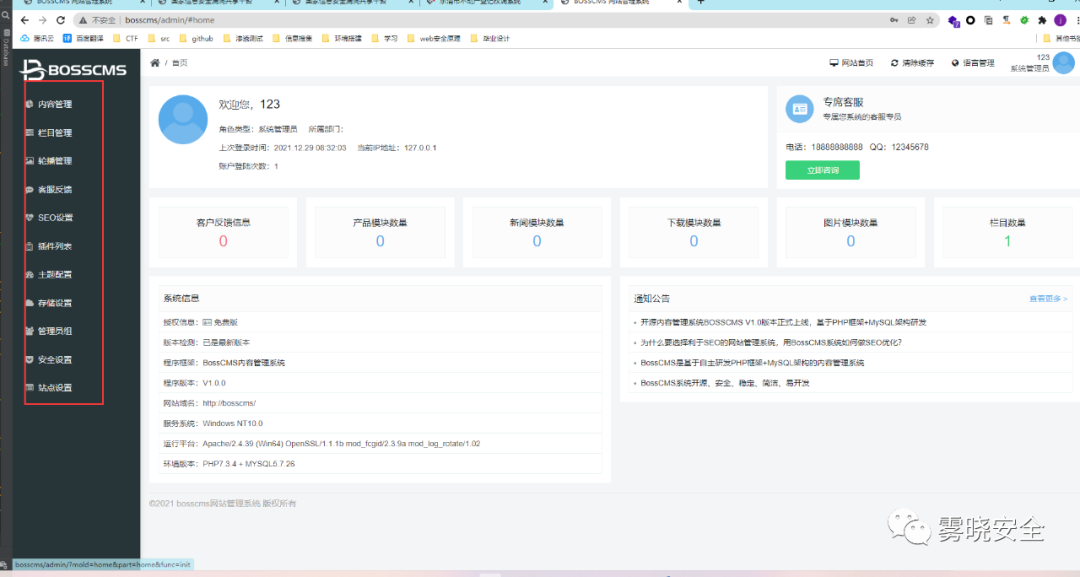
Task: Reload the page with the refresh icon
Action: click(61, 21)
